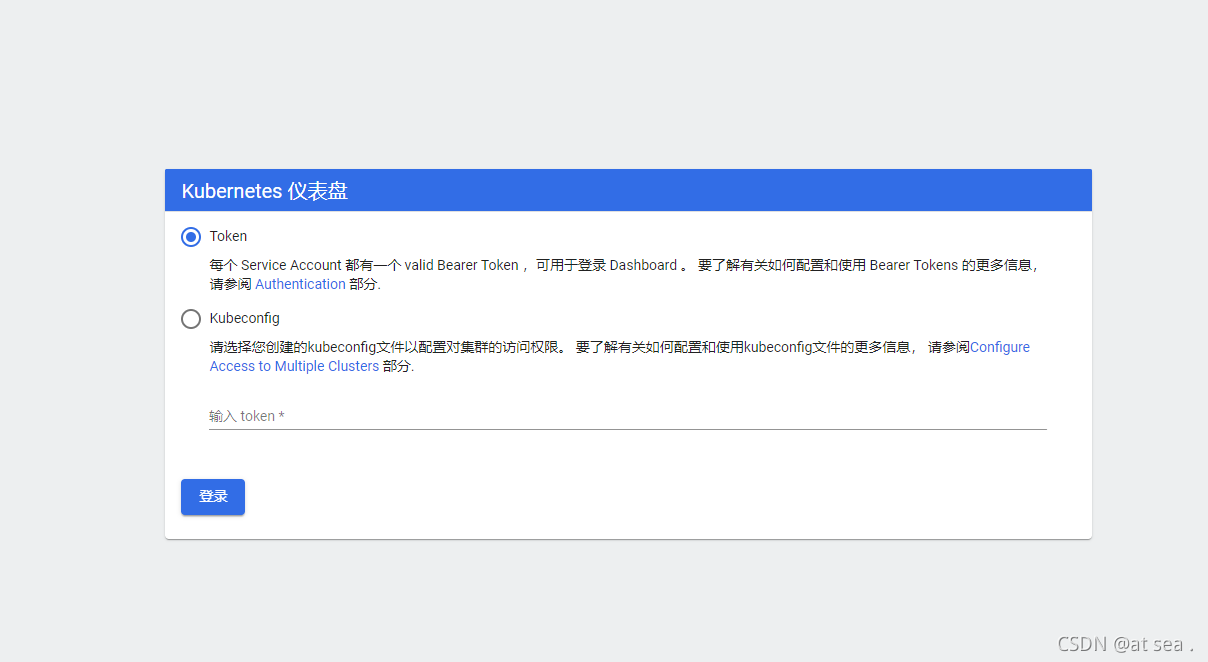Viewport: 1208px width, 662px height.
Task: Select the Token radio button
Action: [191, 237]
